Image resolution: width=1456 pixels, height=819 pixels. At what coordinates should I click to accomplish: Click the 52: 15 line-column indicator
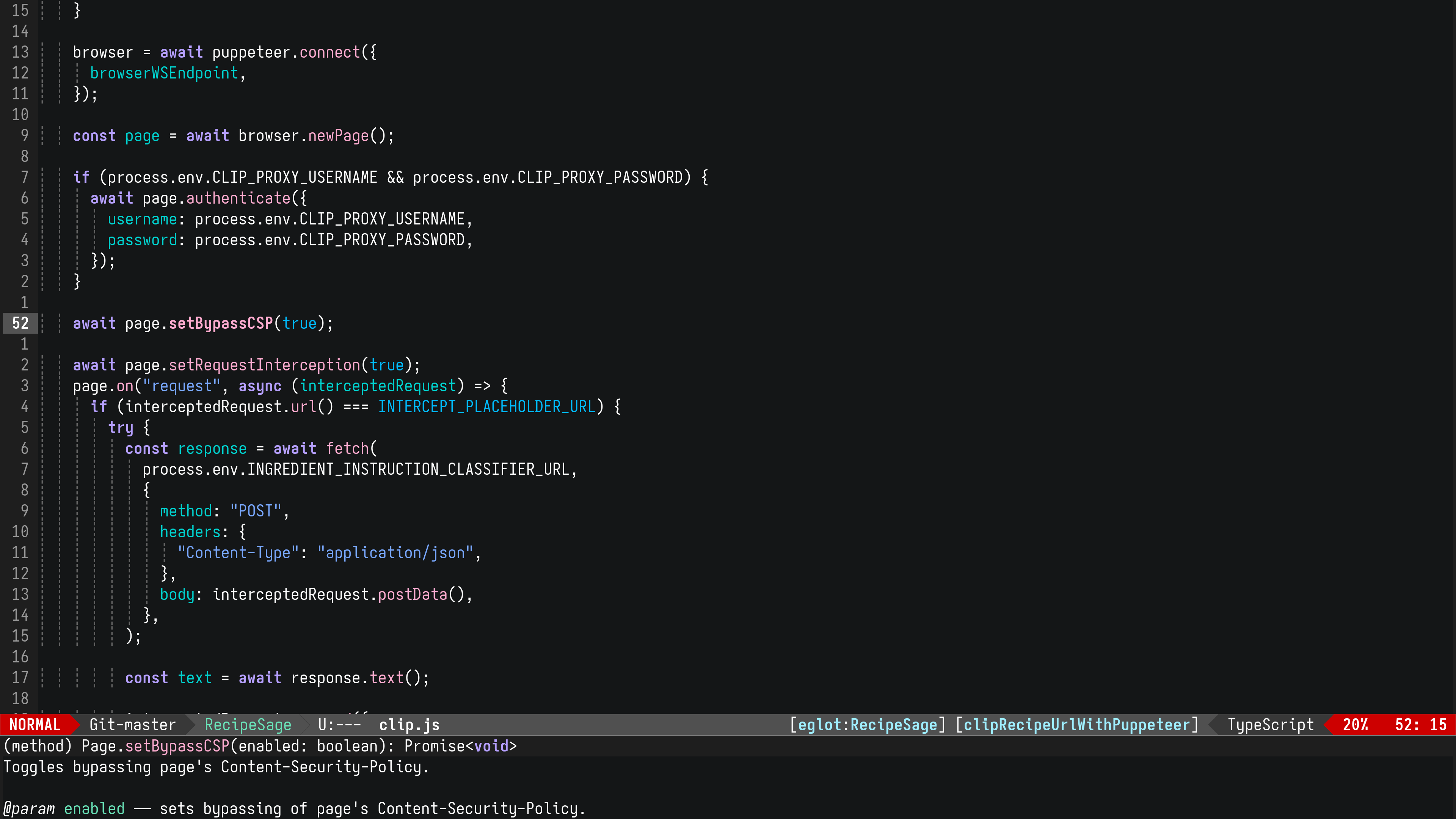1420,725
